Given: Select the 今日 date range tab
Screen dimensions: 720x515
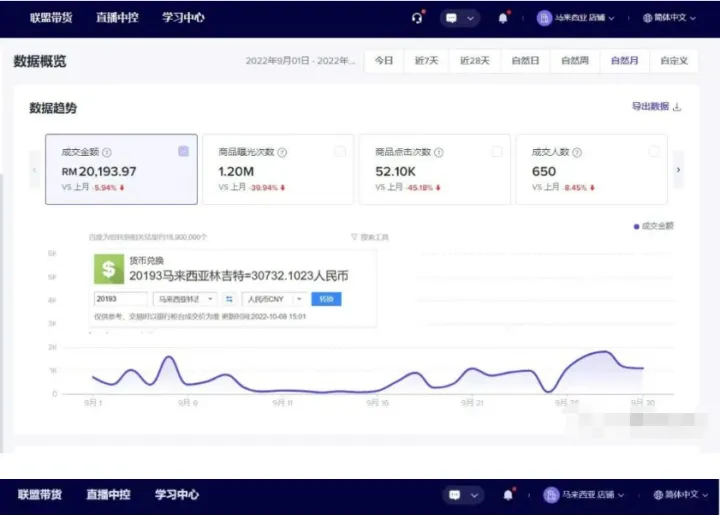Looking at the screenshot, I should [384, 61].
